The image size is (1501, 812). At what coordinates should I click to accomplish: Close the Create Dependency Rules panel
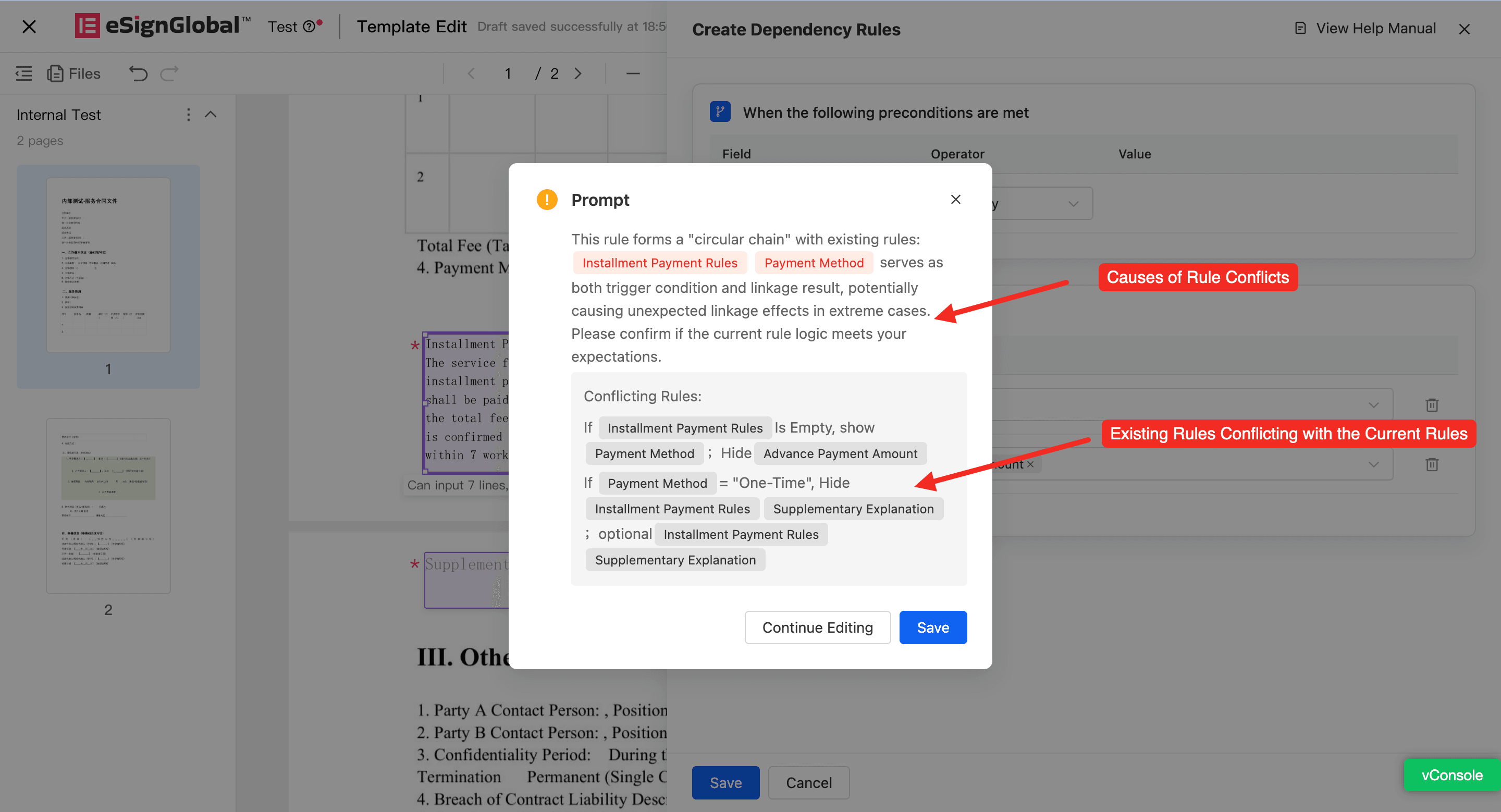tap(1465, 29)
